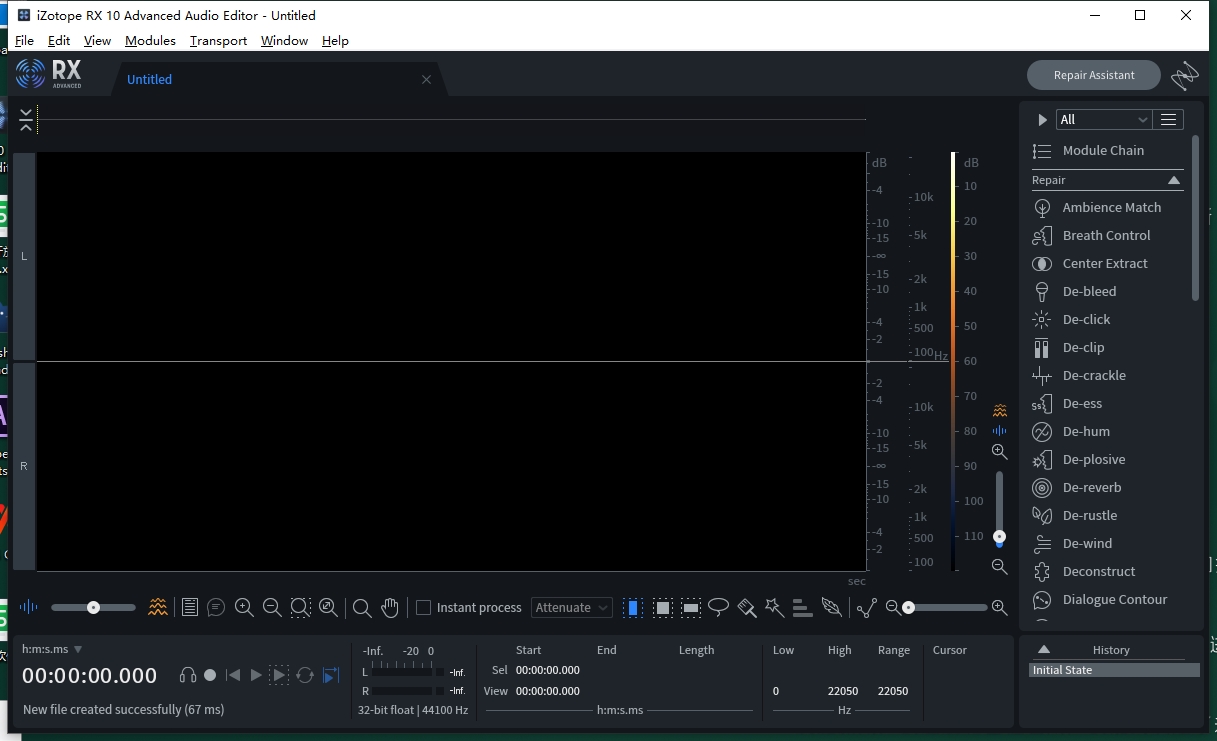Open the Window menu
Image resolution: width=1217 pixels, height=741 pixels.
click(284, 41)
